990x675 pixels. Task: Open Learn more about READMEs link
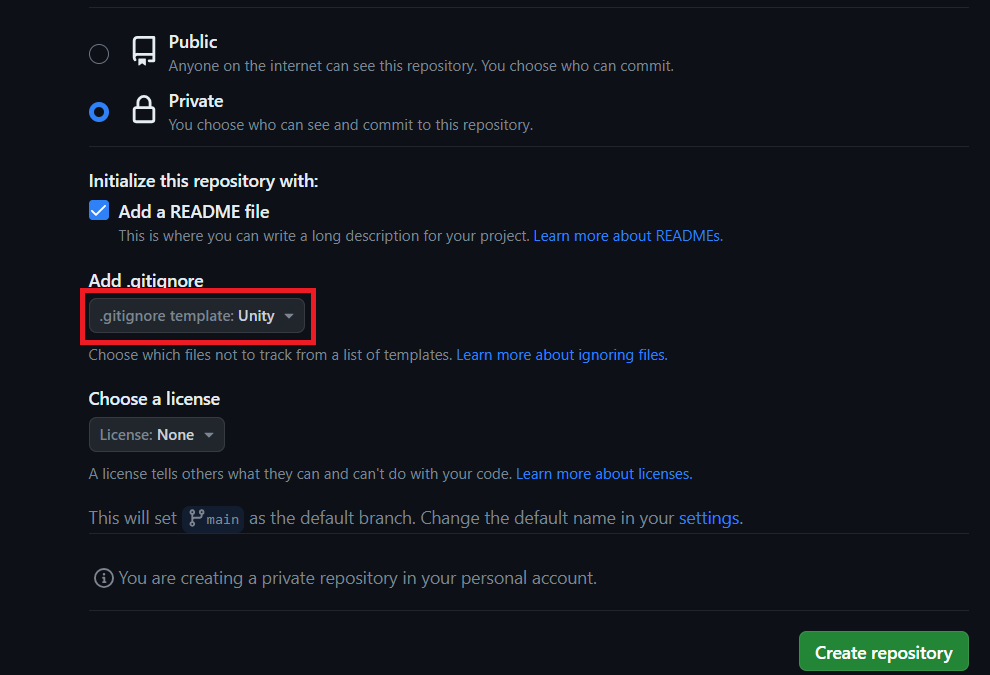(627, 236)
